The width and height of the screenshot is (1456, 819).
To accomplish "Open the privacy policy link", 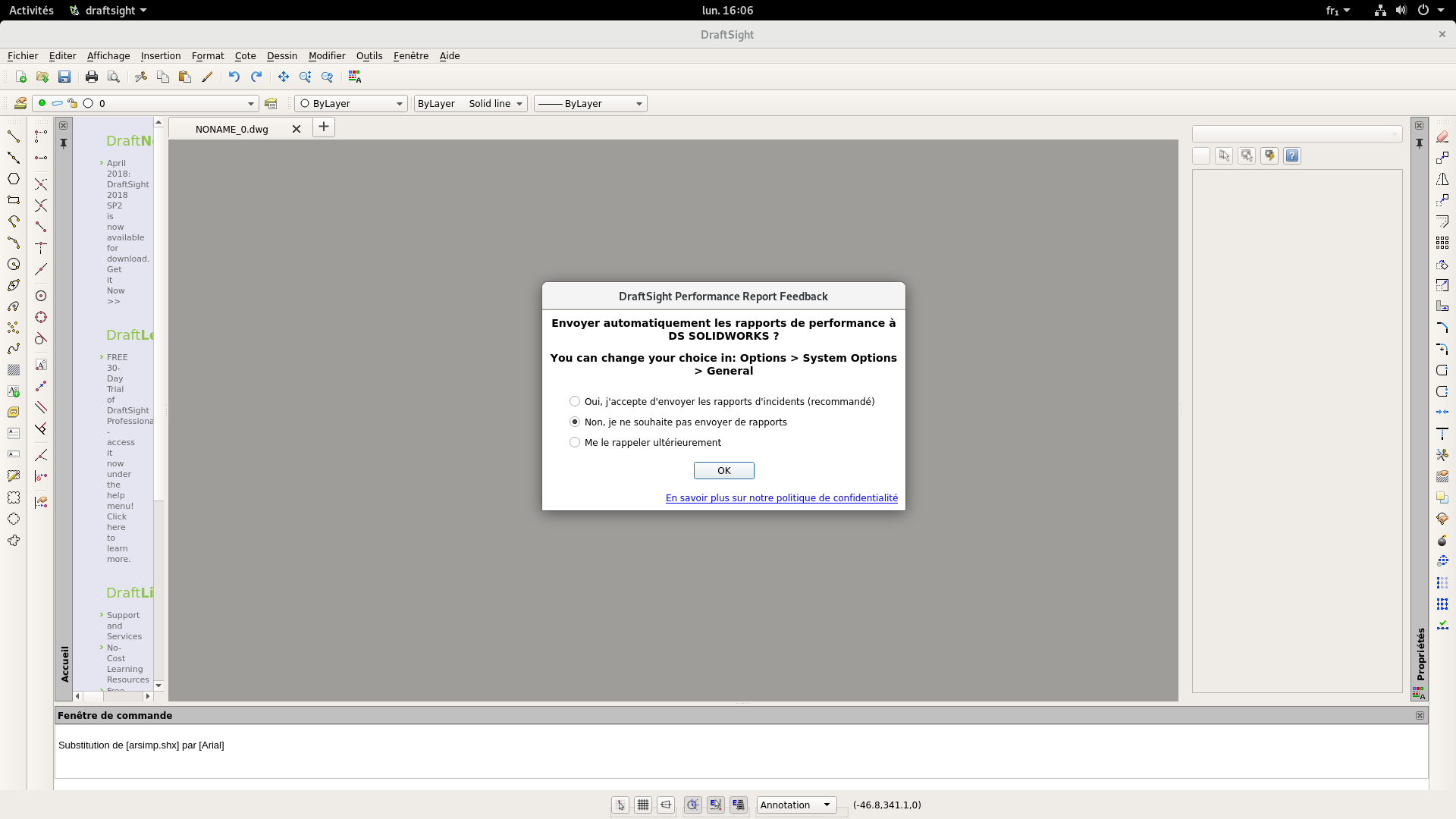I will [781, 497].
